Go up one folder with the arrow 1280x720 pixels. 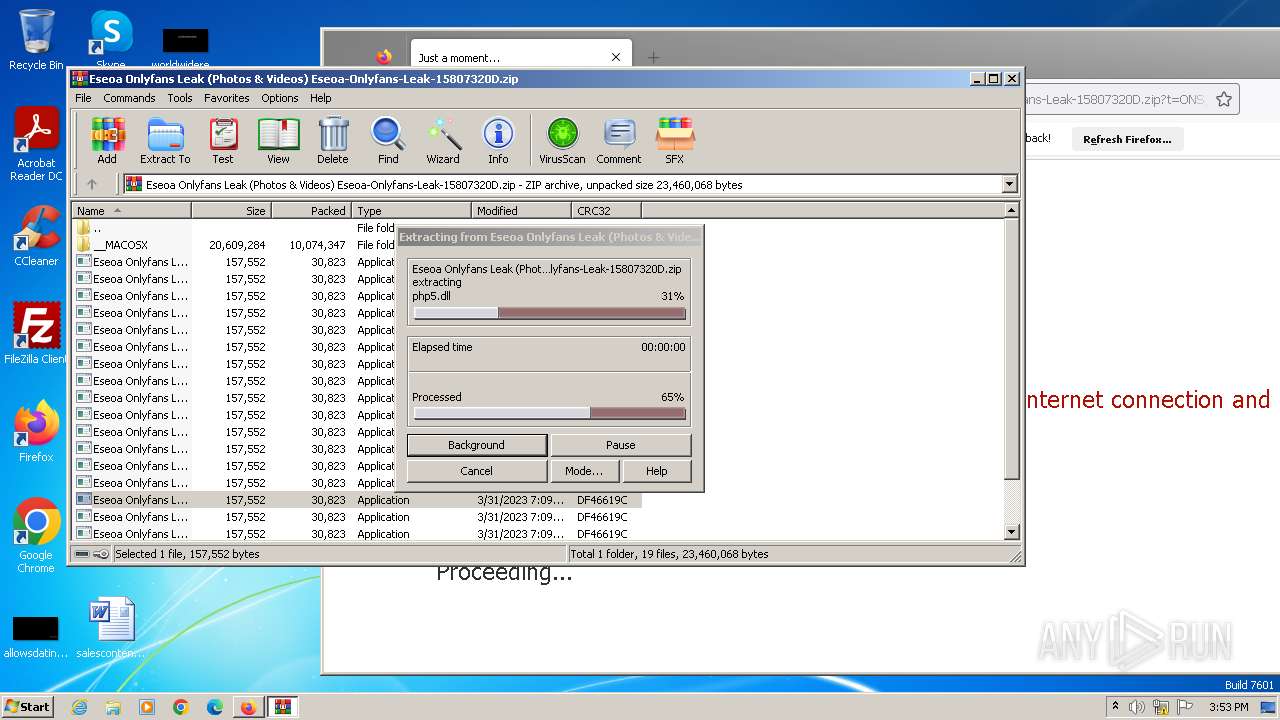point(92,184)
